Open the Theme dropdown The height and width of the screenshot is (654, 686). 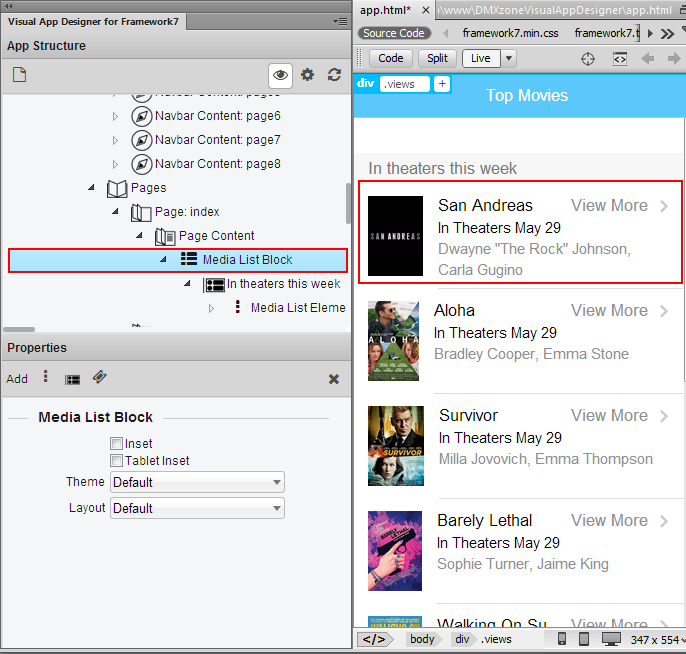197,482
